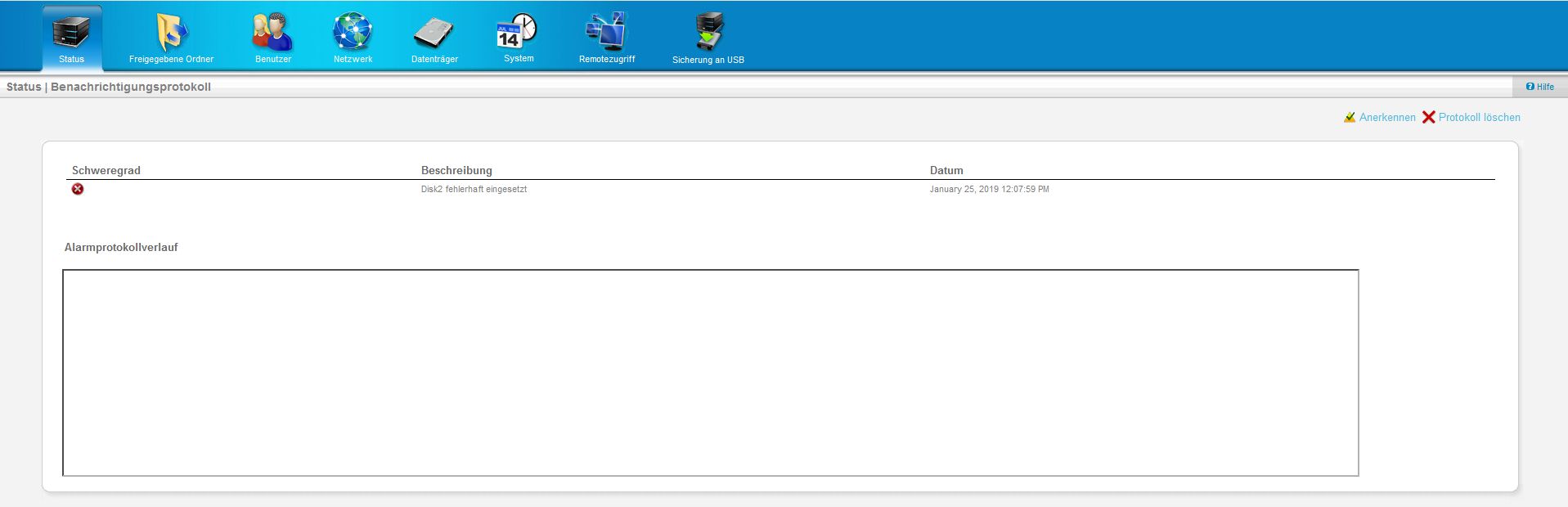Open the Status NAS device icon
The width and height of the screenshot is (1568, 507).
(x=71, y=32)
